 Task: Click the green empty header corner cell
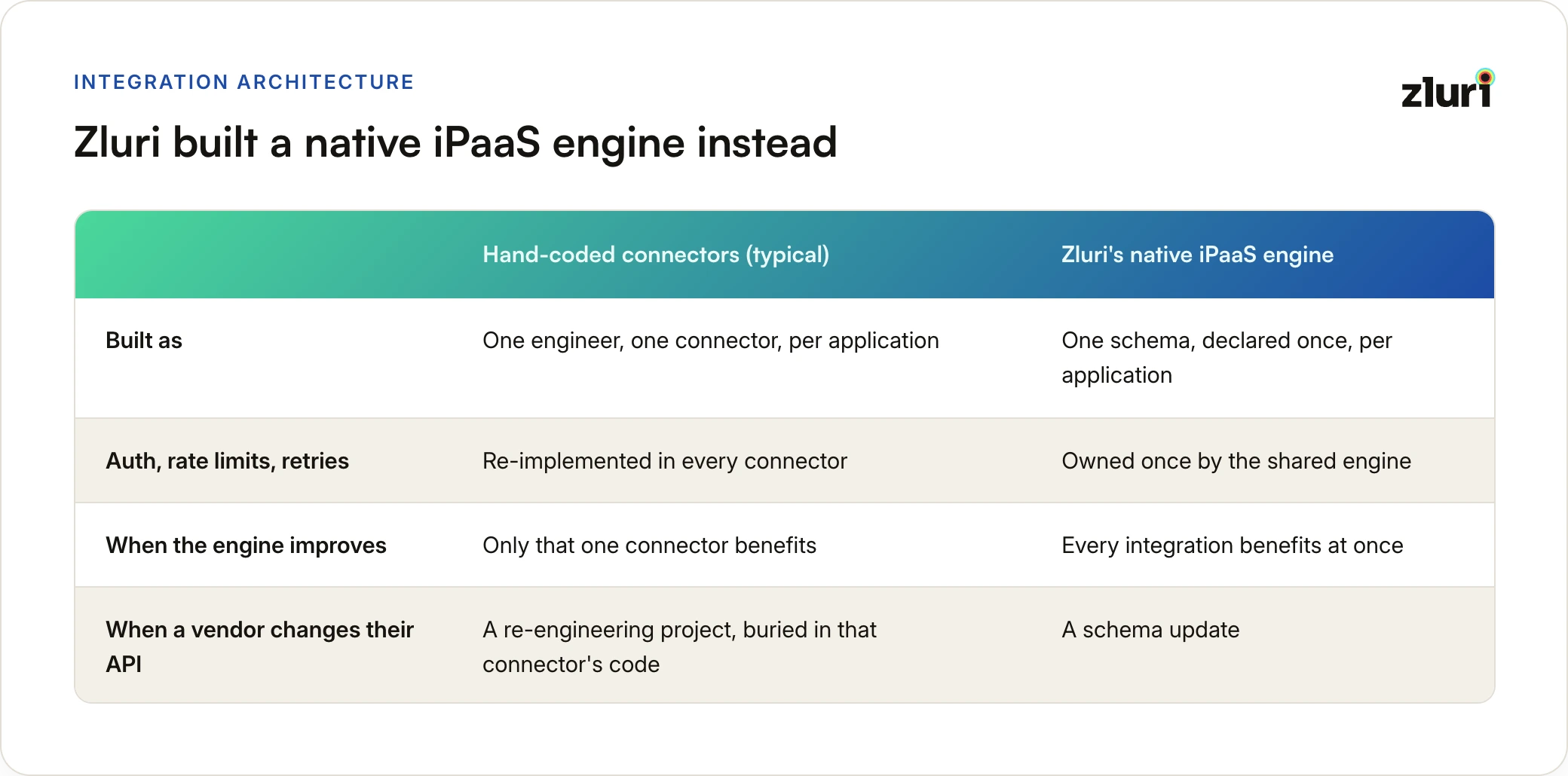271,255
